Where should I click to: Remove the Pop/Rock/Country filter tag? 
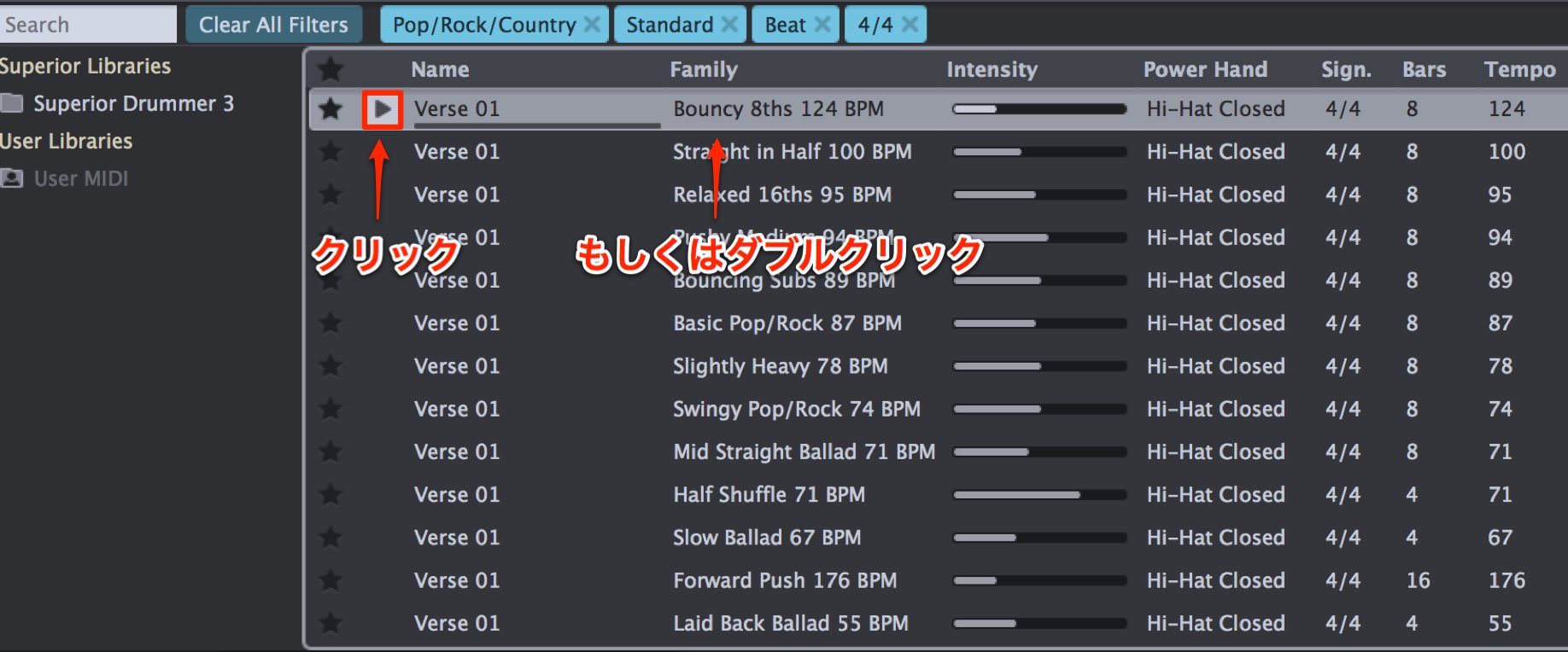pyautogui.click(x=591, y=25)
